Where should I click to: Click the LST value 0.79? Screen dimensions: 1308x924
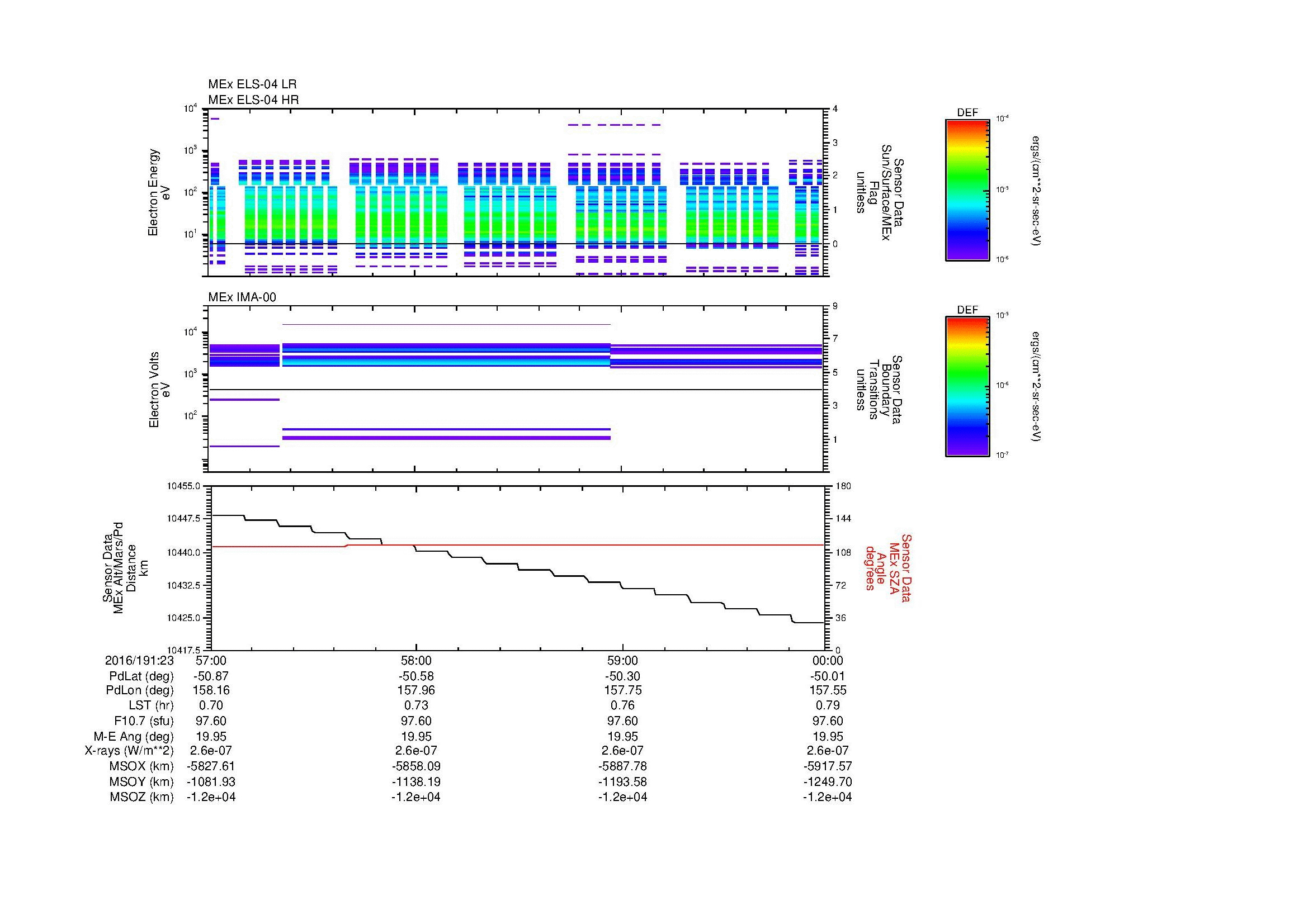pos(828,705)
